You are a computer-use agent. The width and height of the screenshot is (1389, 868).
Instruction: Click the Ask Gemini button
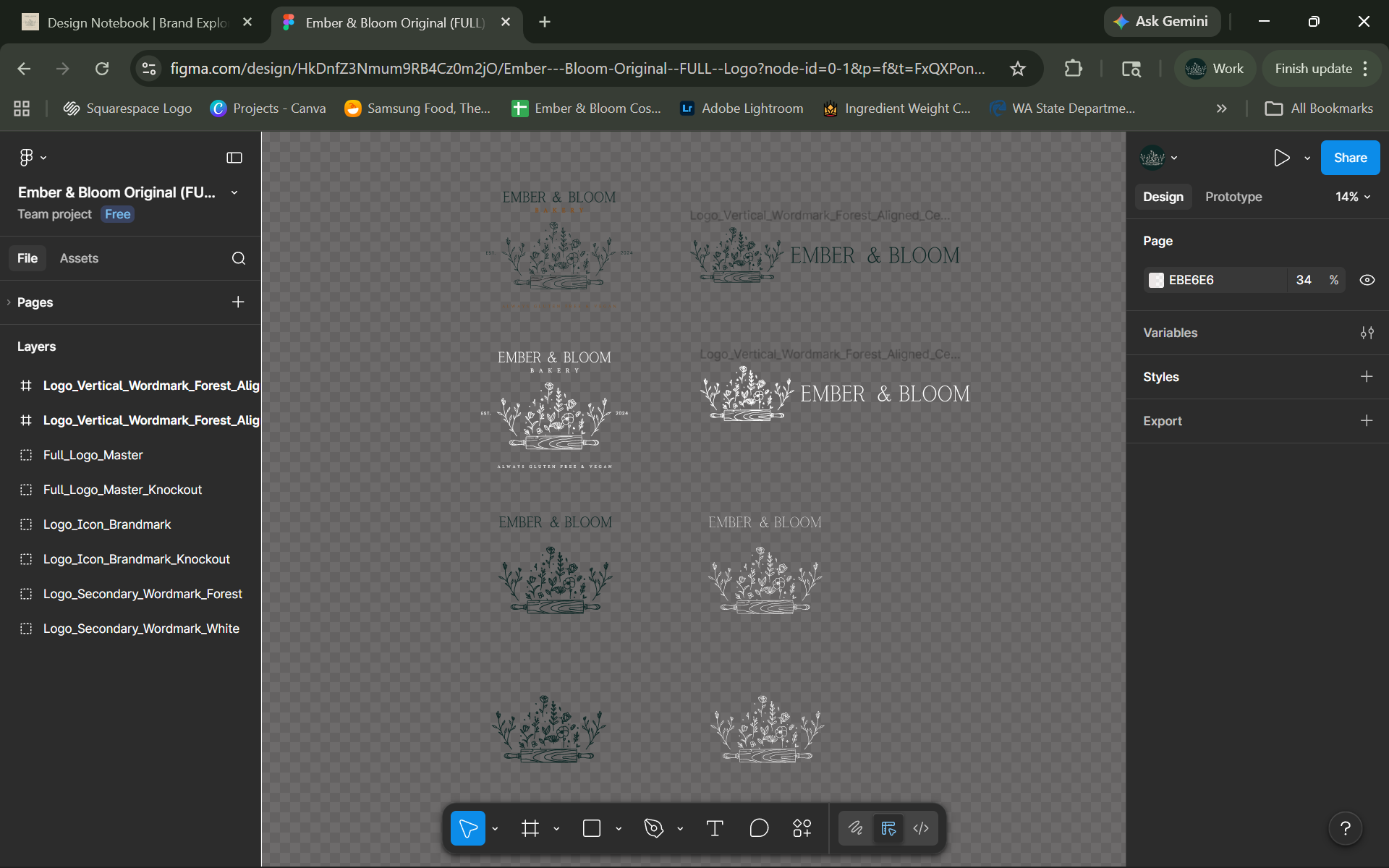1162,22
